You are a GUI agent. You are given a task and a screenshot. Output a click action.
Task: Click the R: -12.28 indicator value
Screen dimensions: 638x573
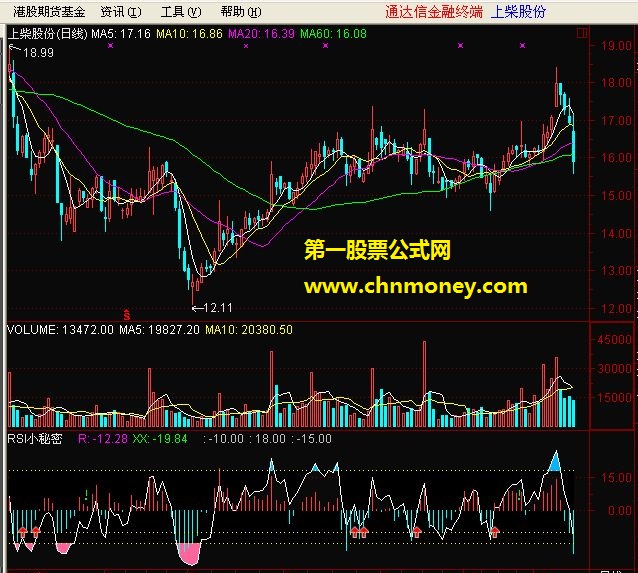[x=103, y=439]
